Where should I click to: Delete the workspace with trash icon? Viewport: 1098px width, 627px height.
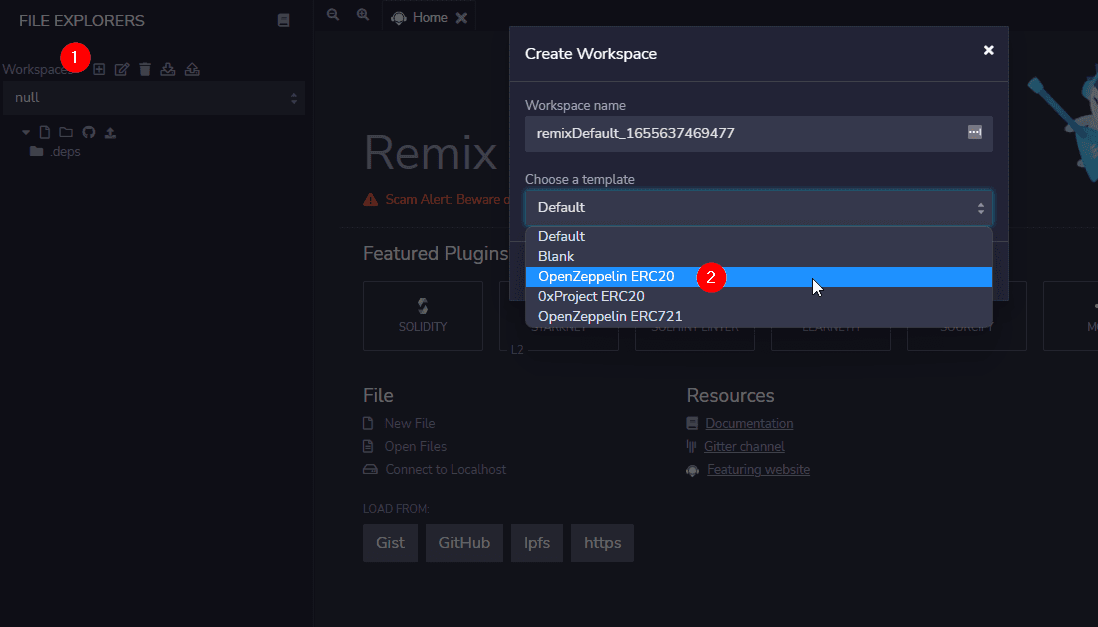pos(145,69)
